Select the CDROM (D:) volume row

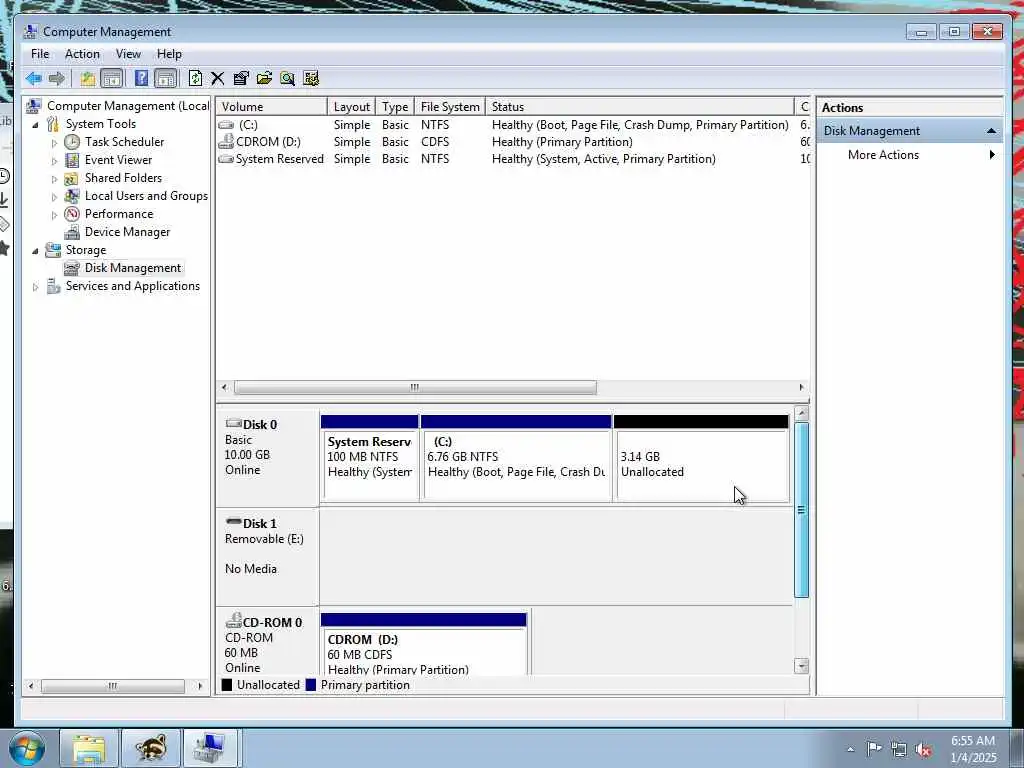pyautogui.click(x=513, y=142)
